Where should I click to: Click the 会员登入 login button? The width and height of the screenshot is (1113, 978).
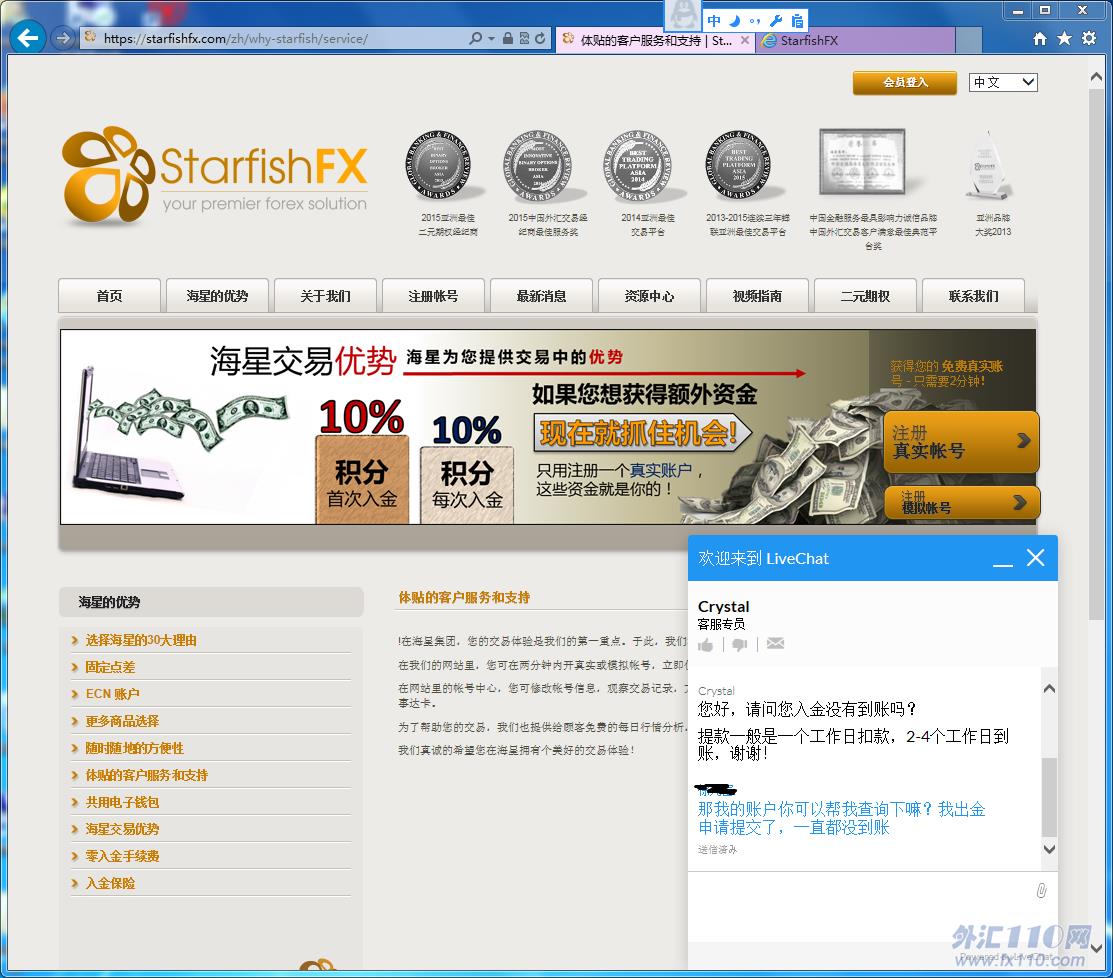[905, 82]
